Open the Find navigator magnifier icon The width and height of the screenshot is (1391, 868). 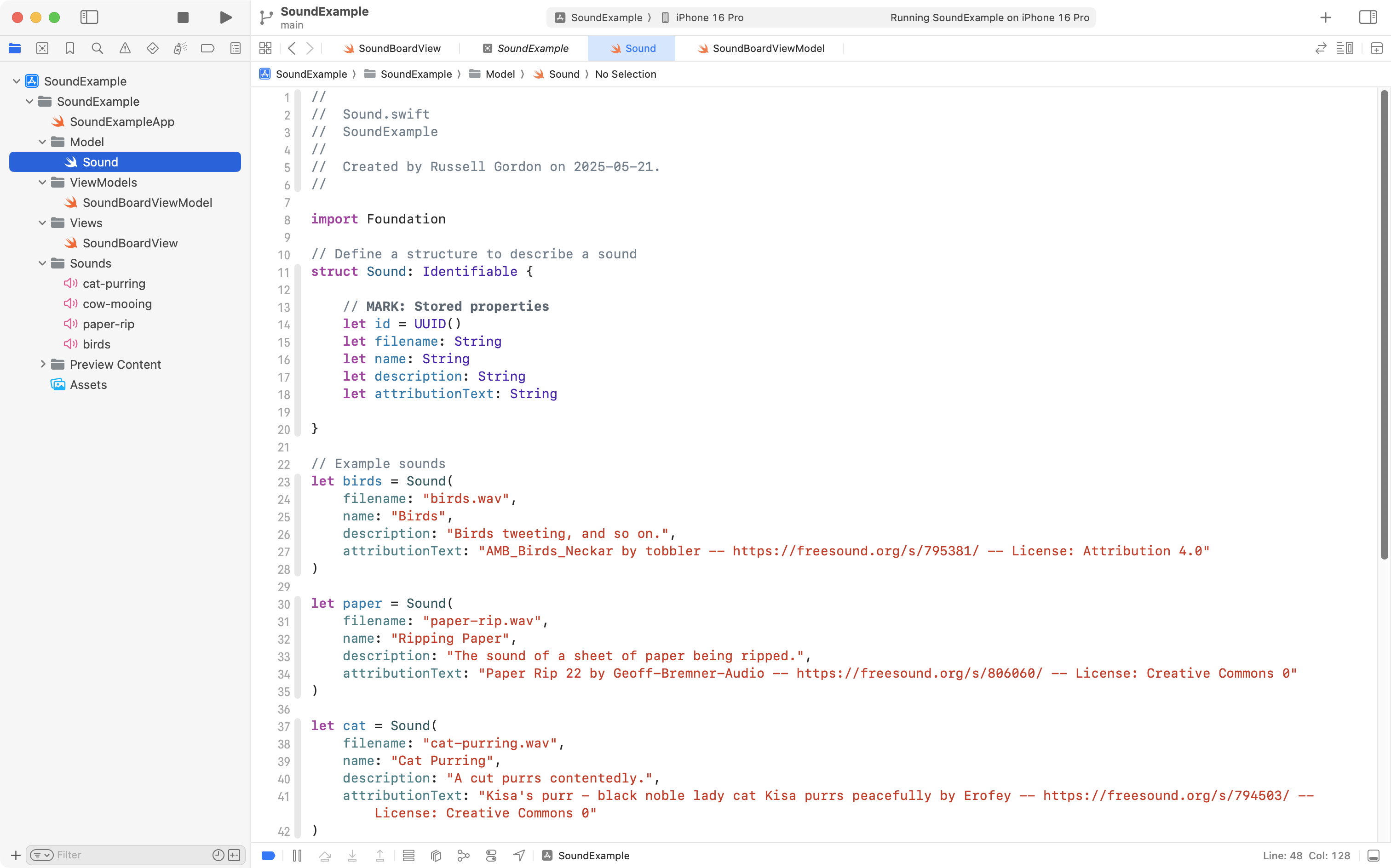(97, 48)
